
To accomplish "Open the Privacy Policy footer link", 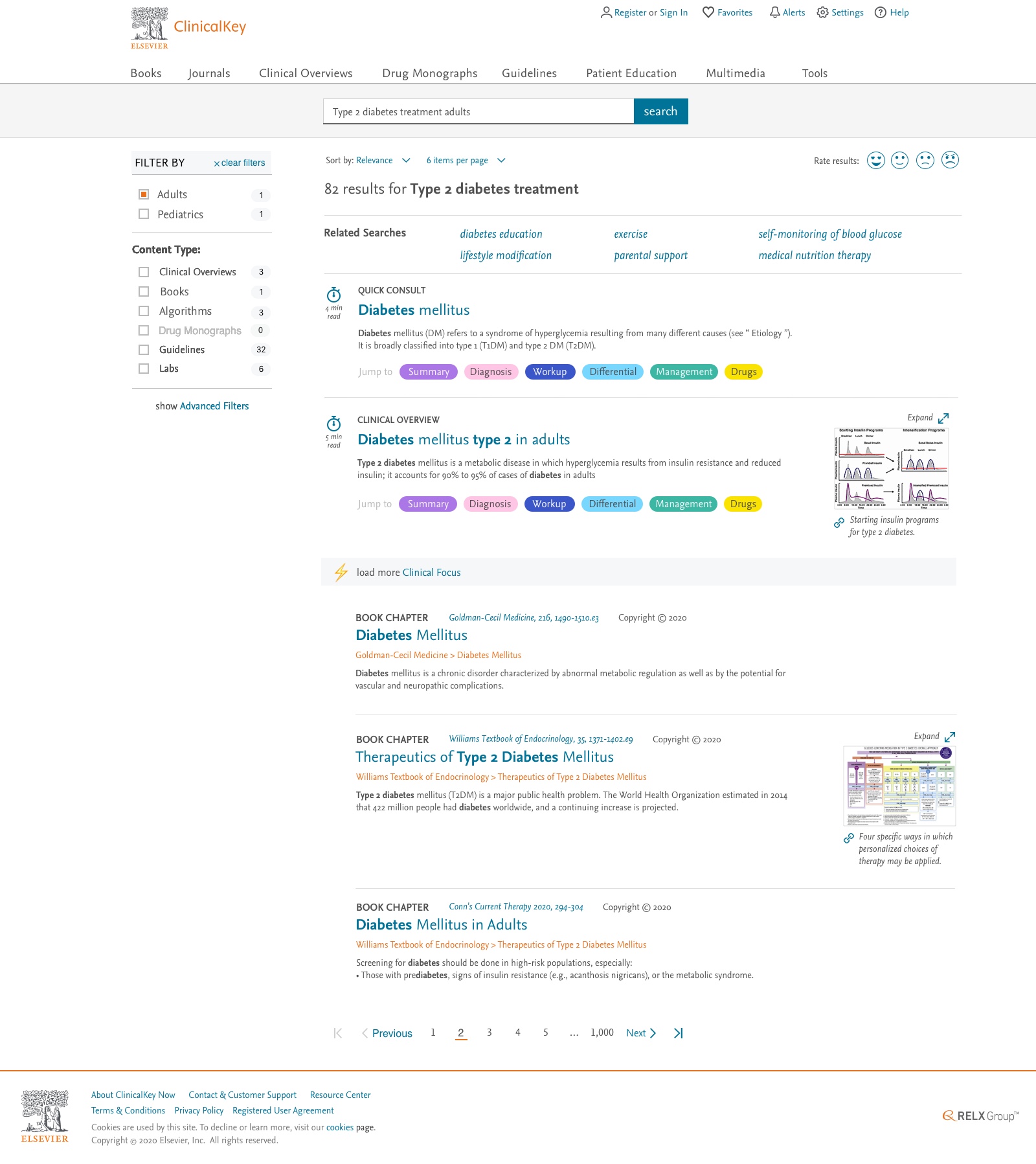I will coord(199,1110).
